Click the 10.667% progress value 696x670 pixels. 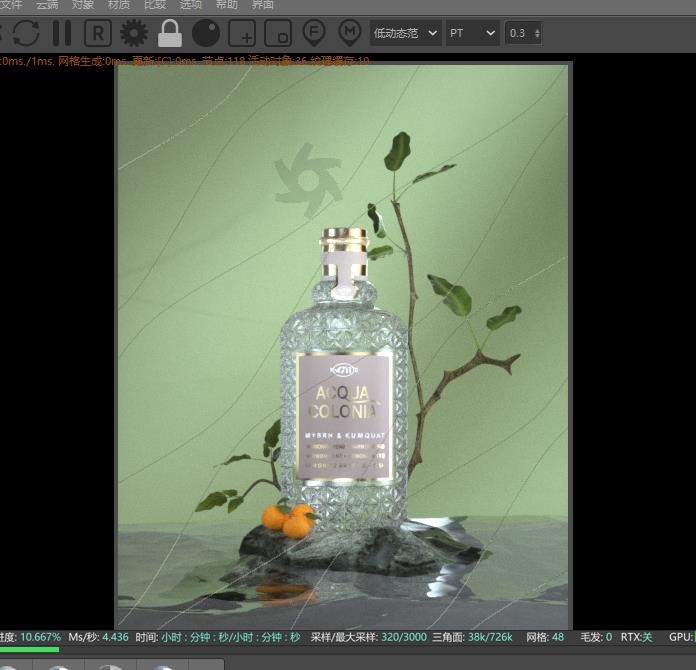40,637
